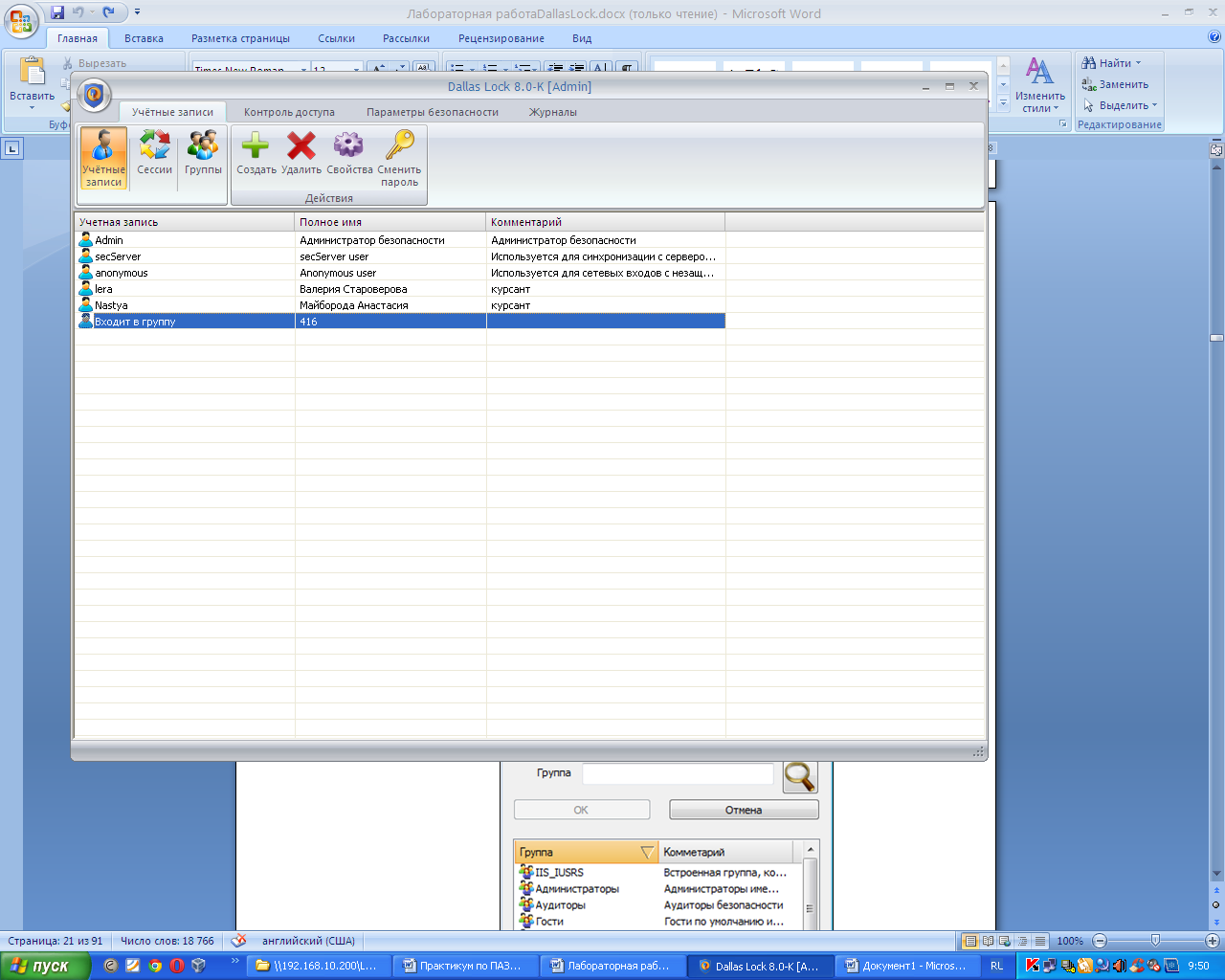Screen dimensions: 1225x980
Task: Click 100% zoom level in status bar
Action: [x=1070, y=941]
